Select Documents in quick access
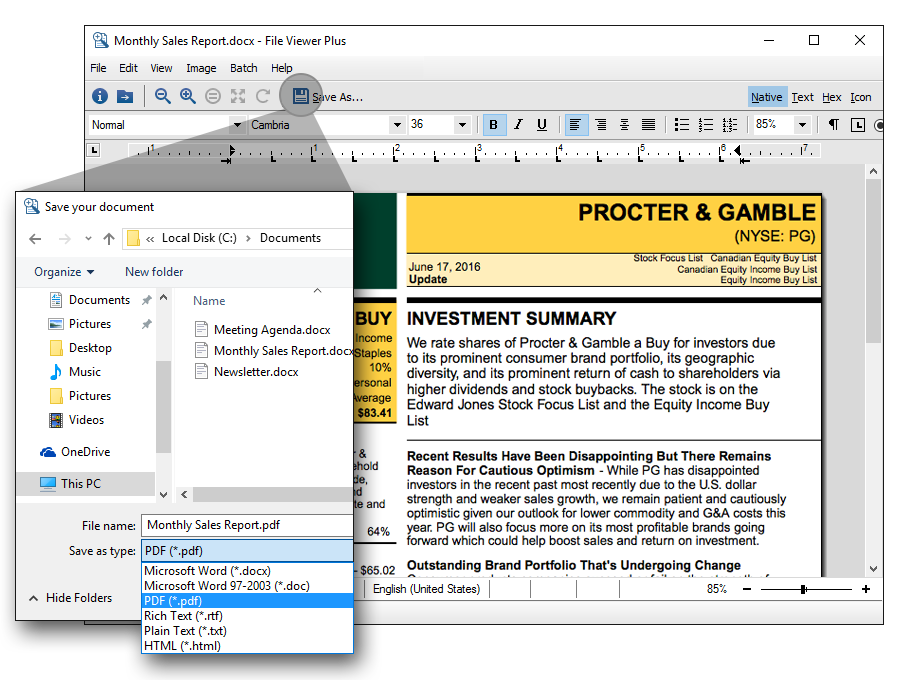Viewport: 908px width, 680px height. (x=100, y=299)
